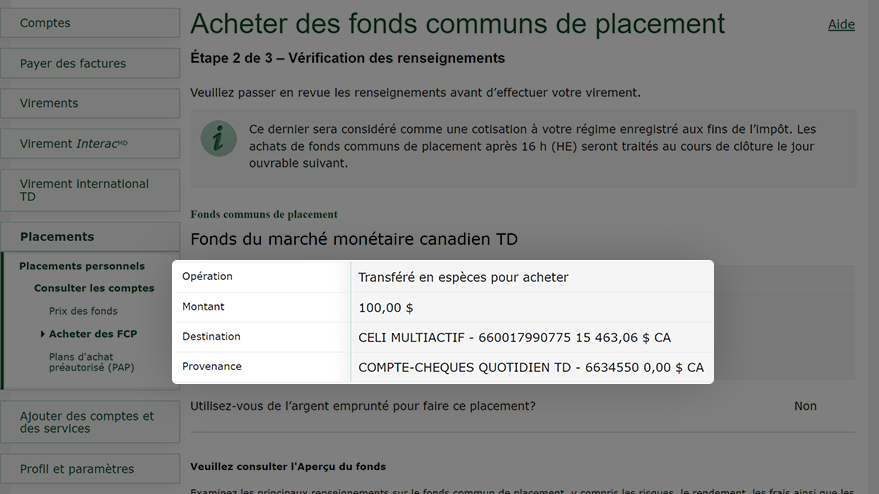This screenshot has width=879, height=494.
Task: Click the amount 100,00 $
Action: tap(386, 307)
